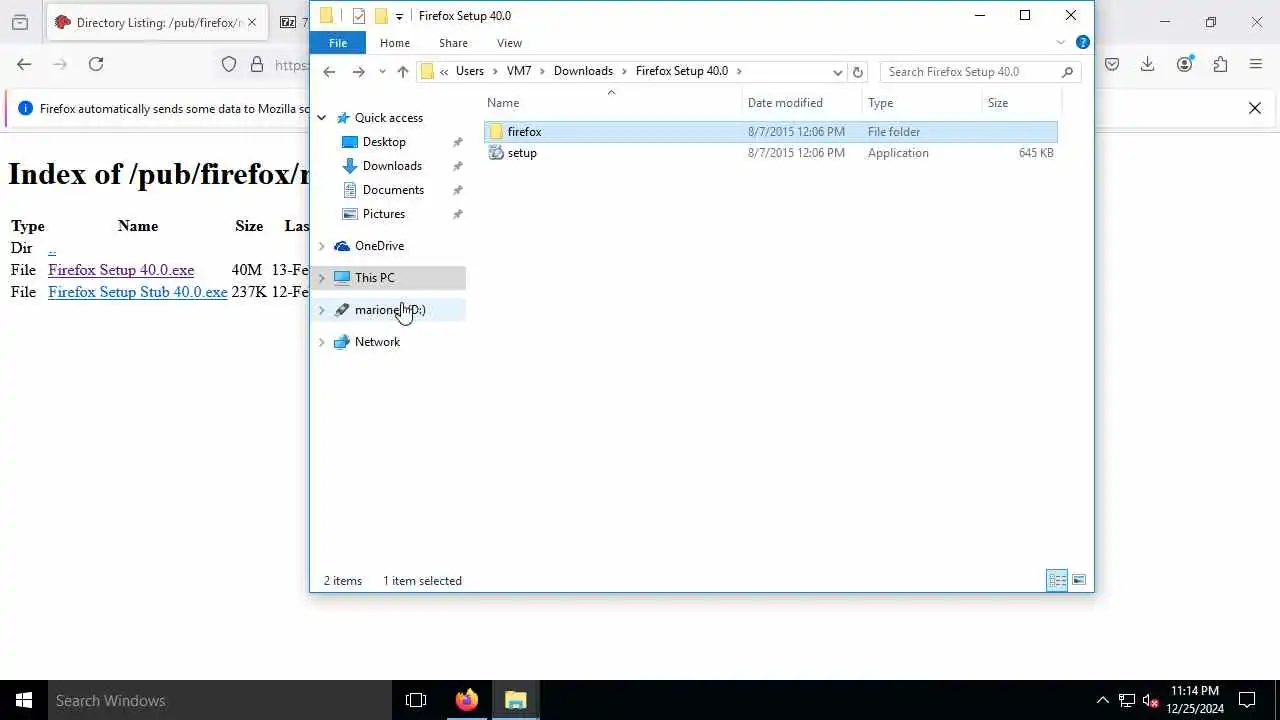Open Pictures in navigation pane
This screenshot has width=1280, height=720.
pyautogui.click(x=384, y=214)
